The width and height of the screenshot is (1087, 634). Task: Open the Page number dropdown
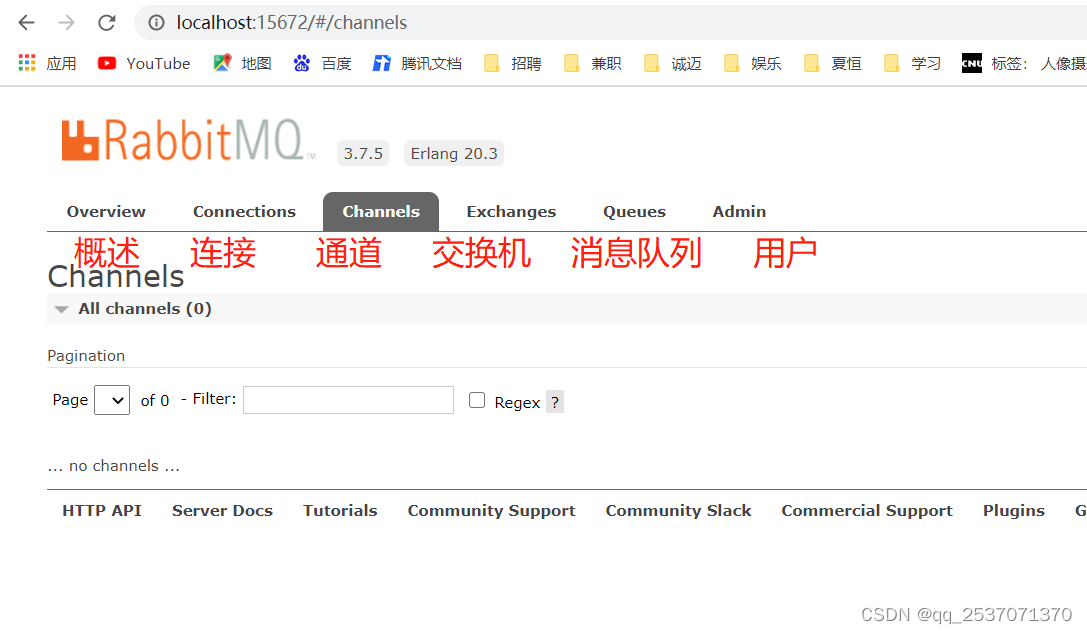pos(111,399)
